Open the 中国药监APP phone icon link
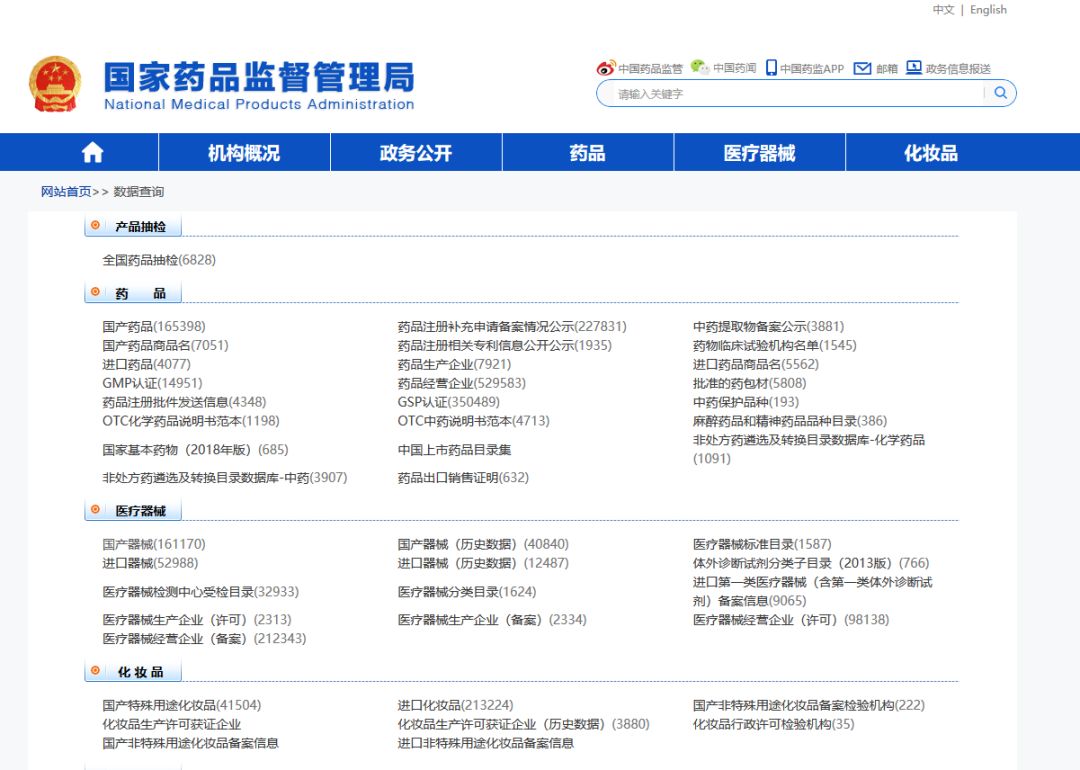Screen dimensions: 1080x770 (771, 68)
